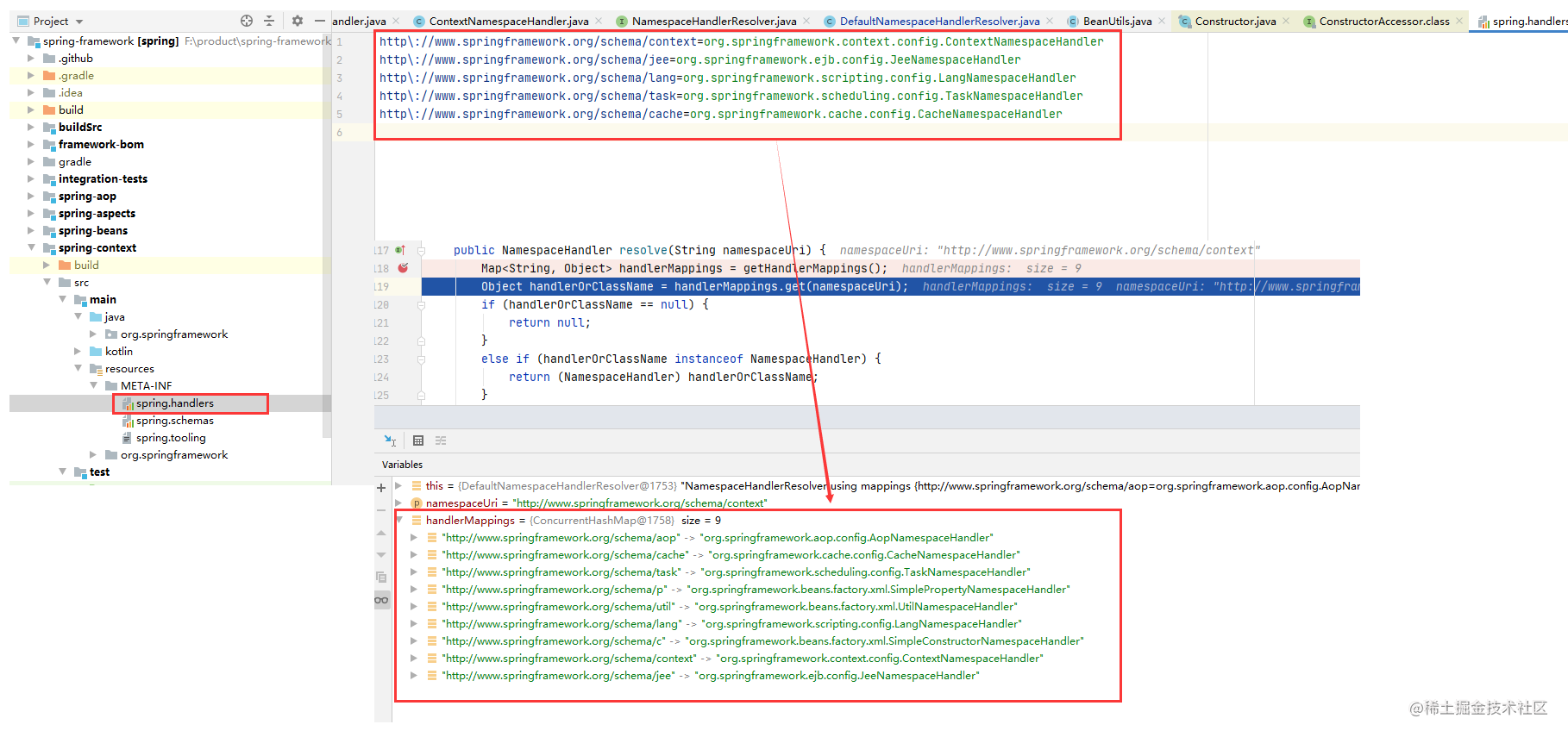Click the spring.tooling file icon in the tree
Viewport: 1568px width, 737px height.
click(x=128, y=438)
